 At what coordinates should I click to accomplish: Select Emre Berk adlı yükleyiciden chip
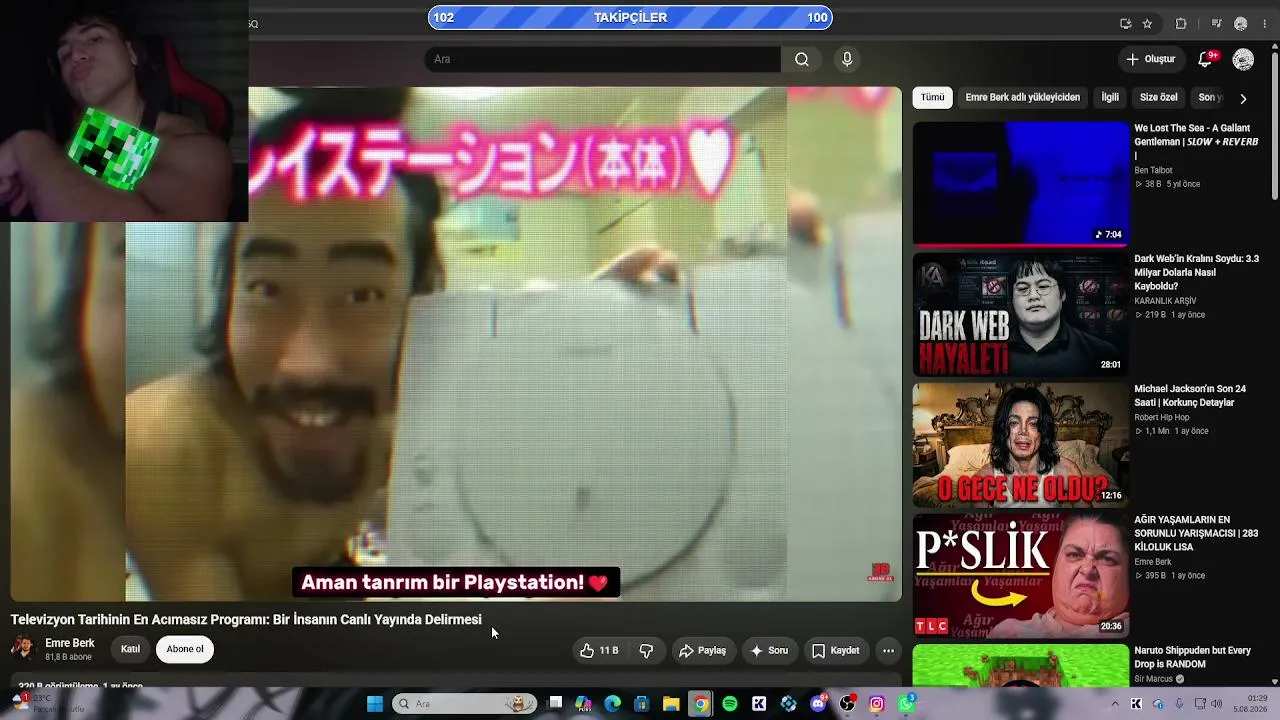pos(1022,98)
